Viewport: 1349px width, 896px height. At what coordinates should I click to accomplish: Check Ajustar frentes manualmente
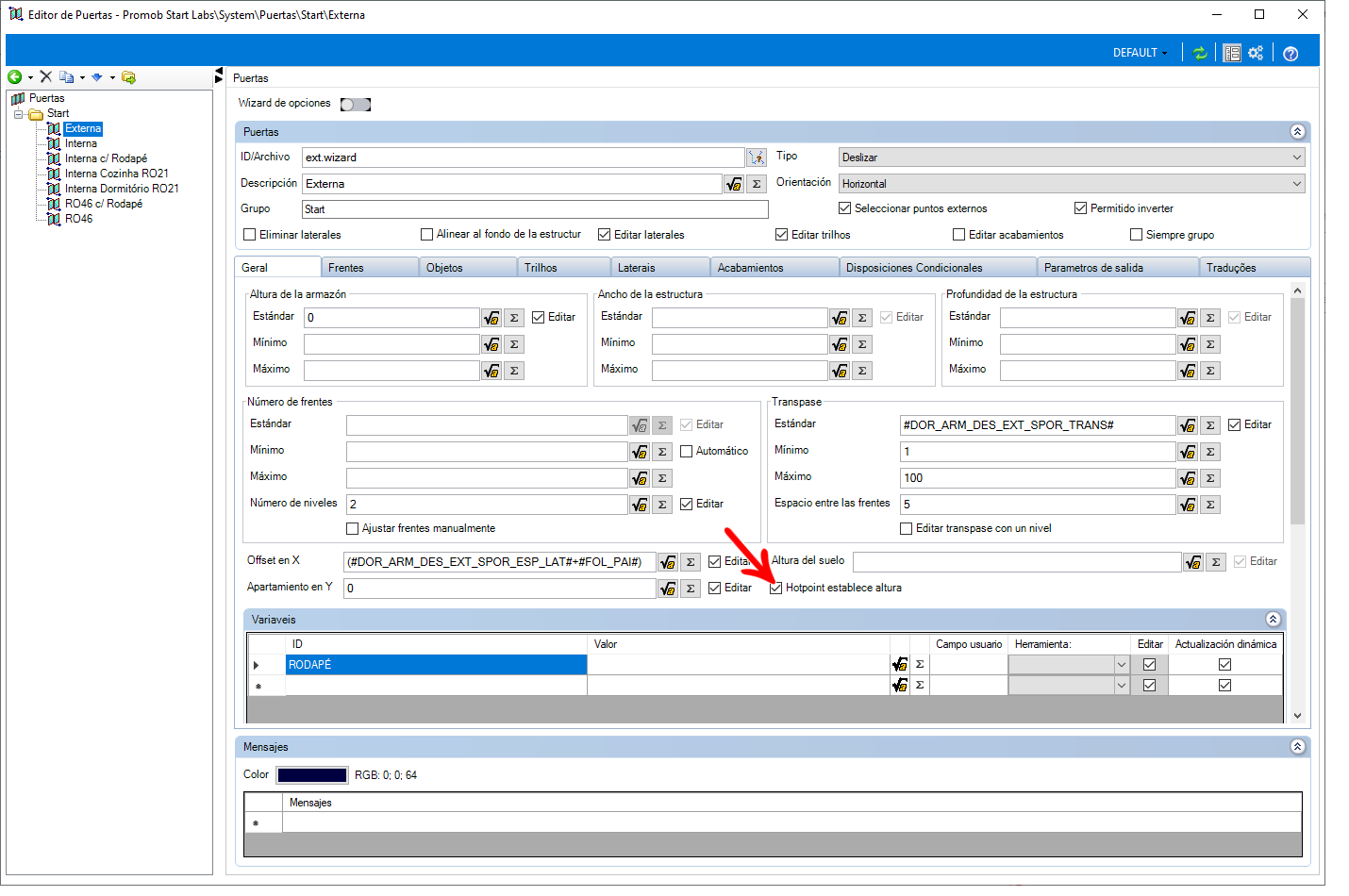353,529
